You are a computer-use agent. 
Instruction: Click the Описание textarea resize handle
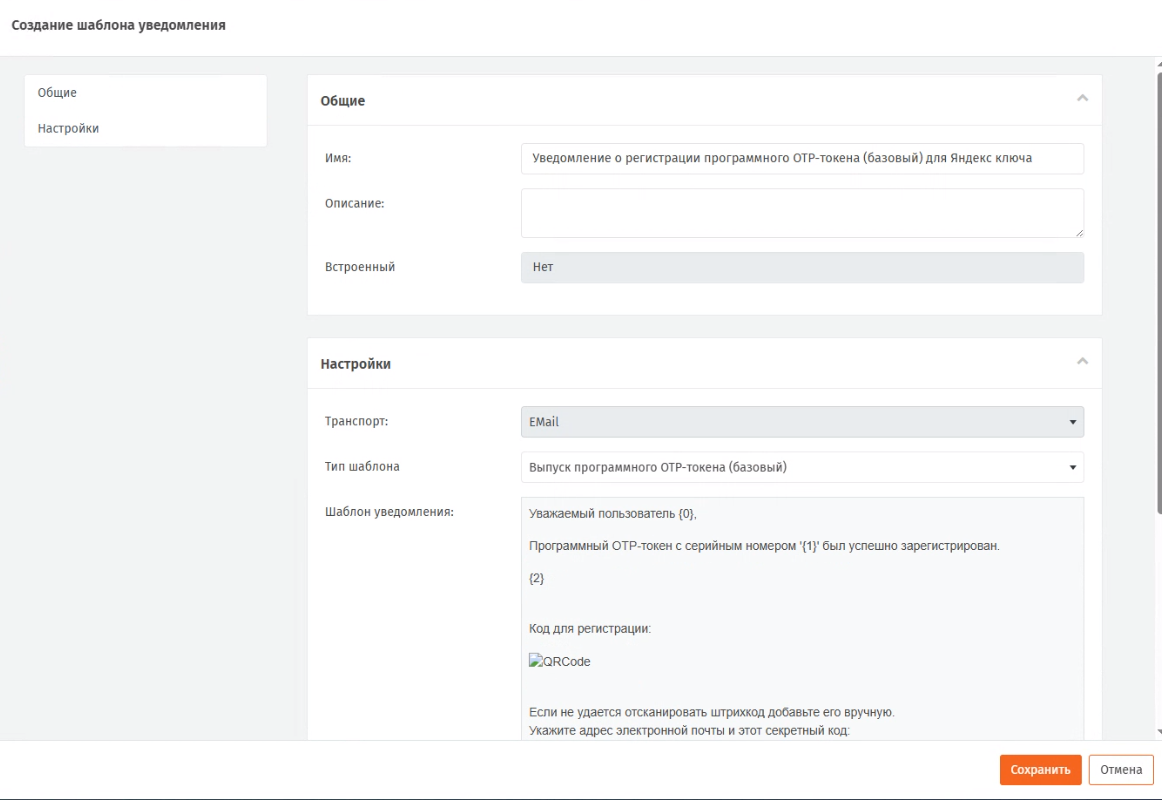[1079, 233]
